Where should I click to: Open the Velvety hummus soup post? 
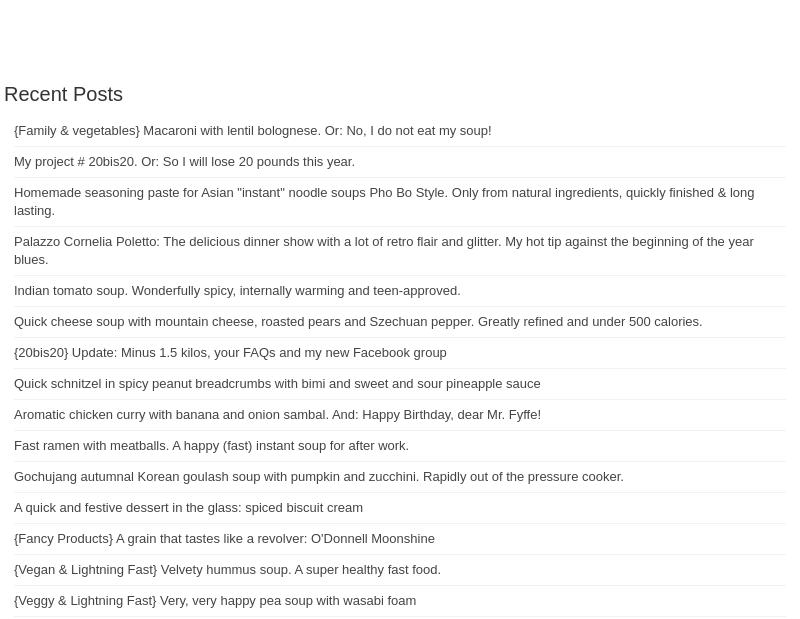click(227, 570)
